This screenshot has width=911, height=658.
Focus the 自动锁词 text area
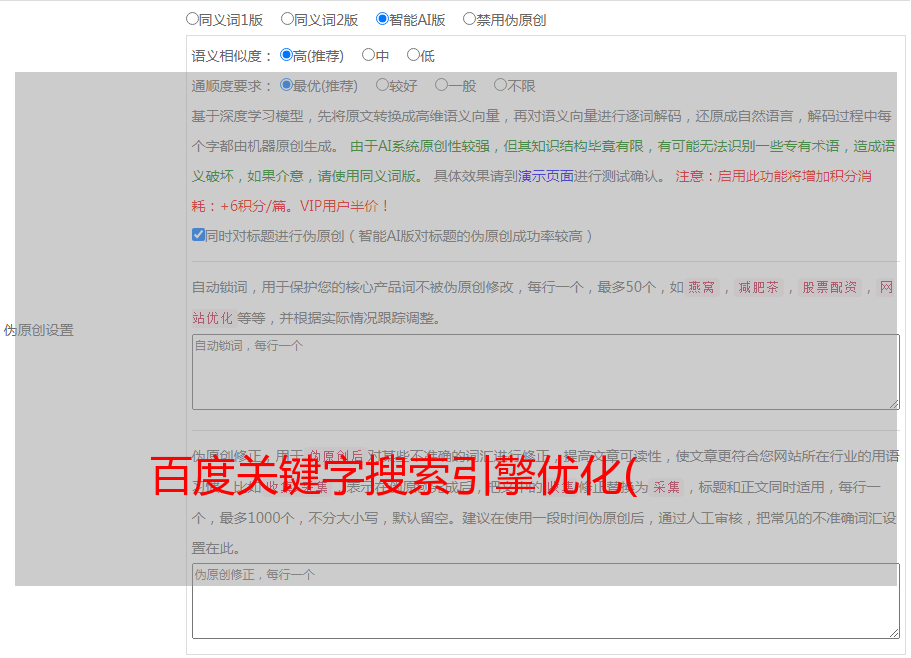point(546,372)
